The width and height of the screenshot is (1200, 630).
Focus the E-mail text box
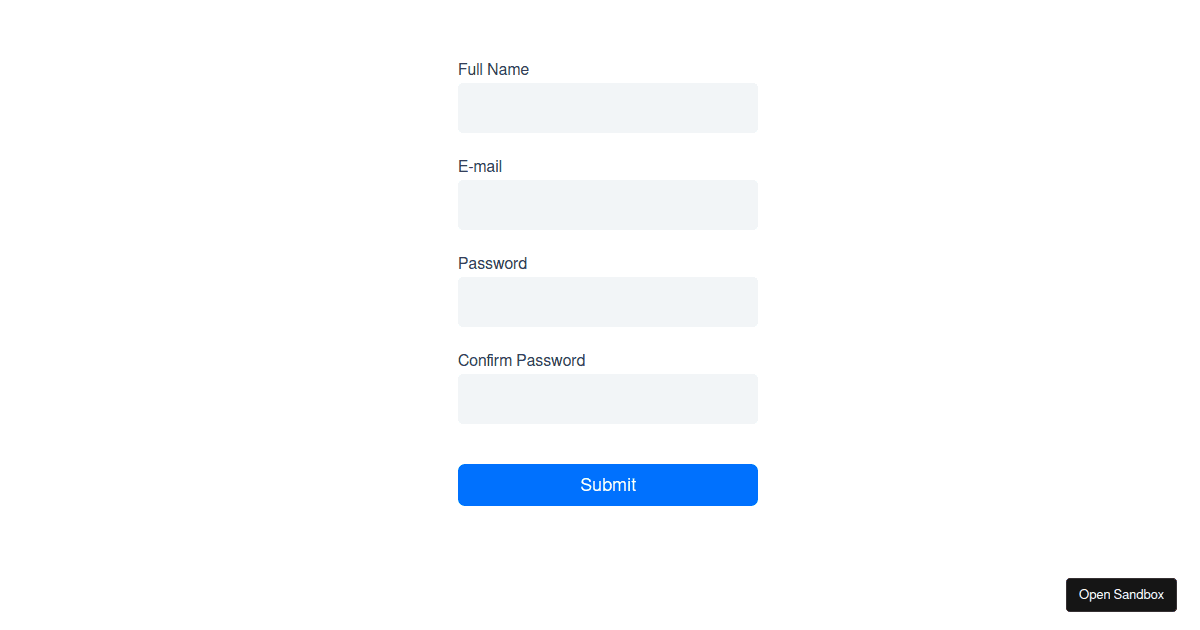607,205
